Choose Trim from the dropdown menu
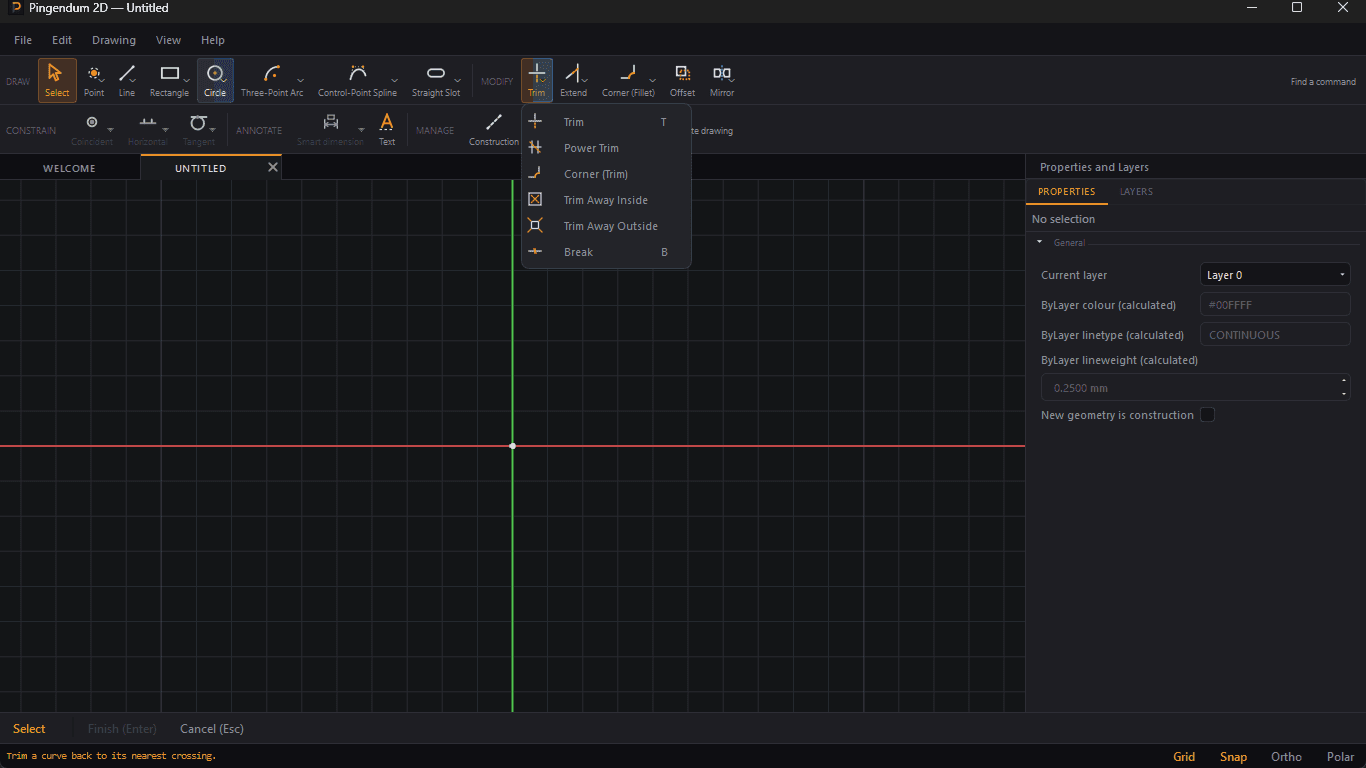 (606, 122)
